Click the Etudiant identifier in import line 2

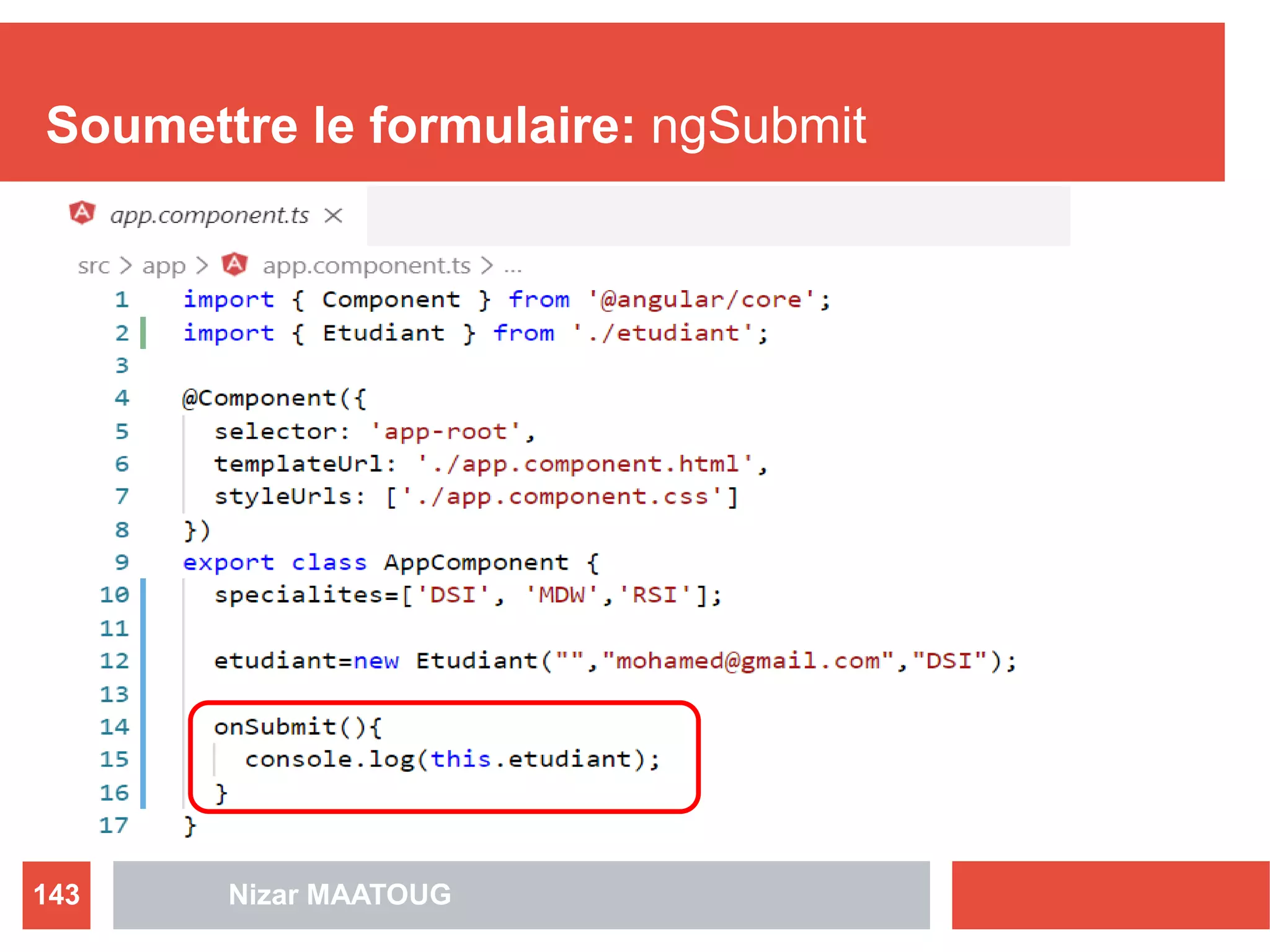click(384, 333)
